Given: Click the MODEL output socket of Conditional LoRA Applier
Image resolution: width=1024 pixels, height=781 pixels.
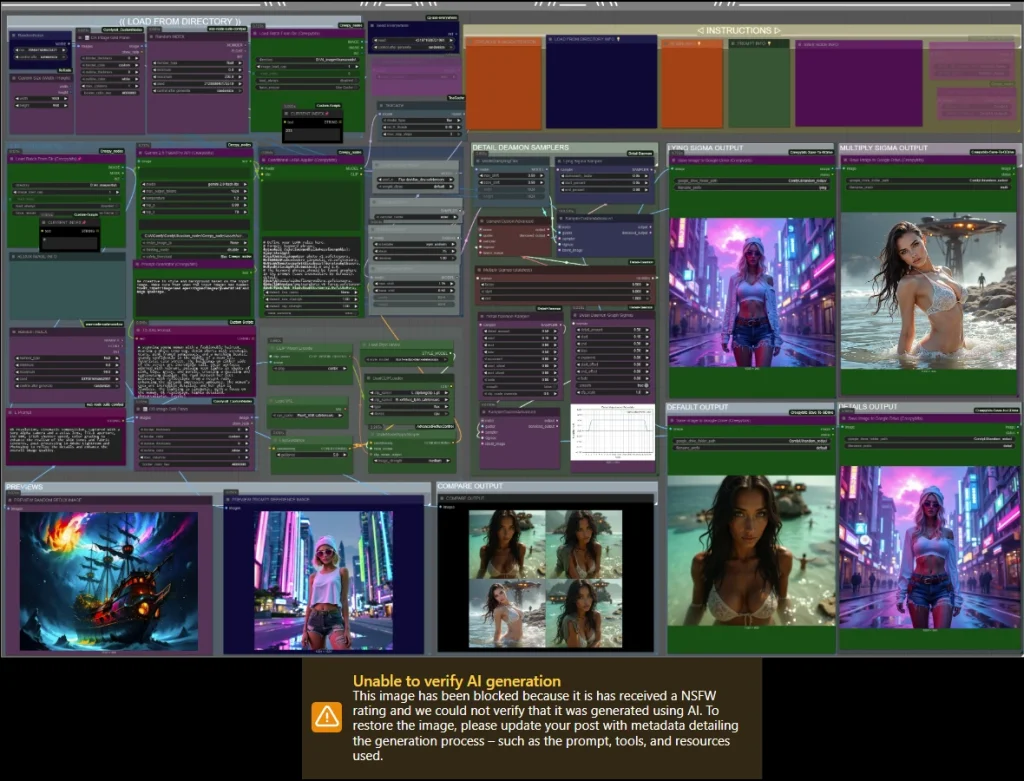Looking at the screenshot, I should point(360,168).
